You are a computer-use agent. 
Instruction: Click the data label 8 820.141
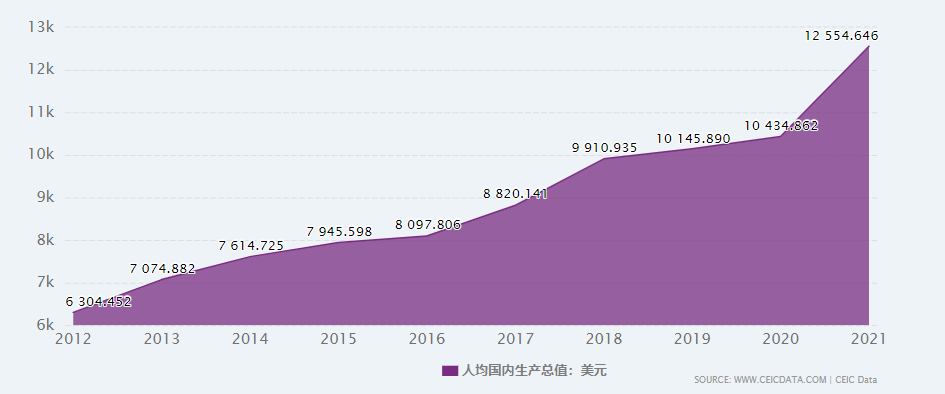515,194
